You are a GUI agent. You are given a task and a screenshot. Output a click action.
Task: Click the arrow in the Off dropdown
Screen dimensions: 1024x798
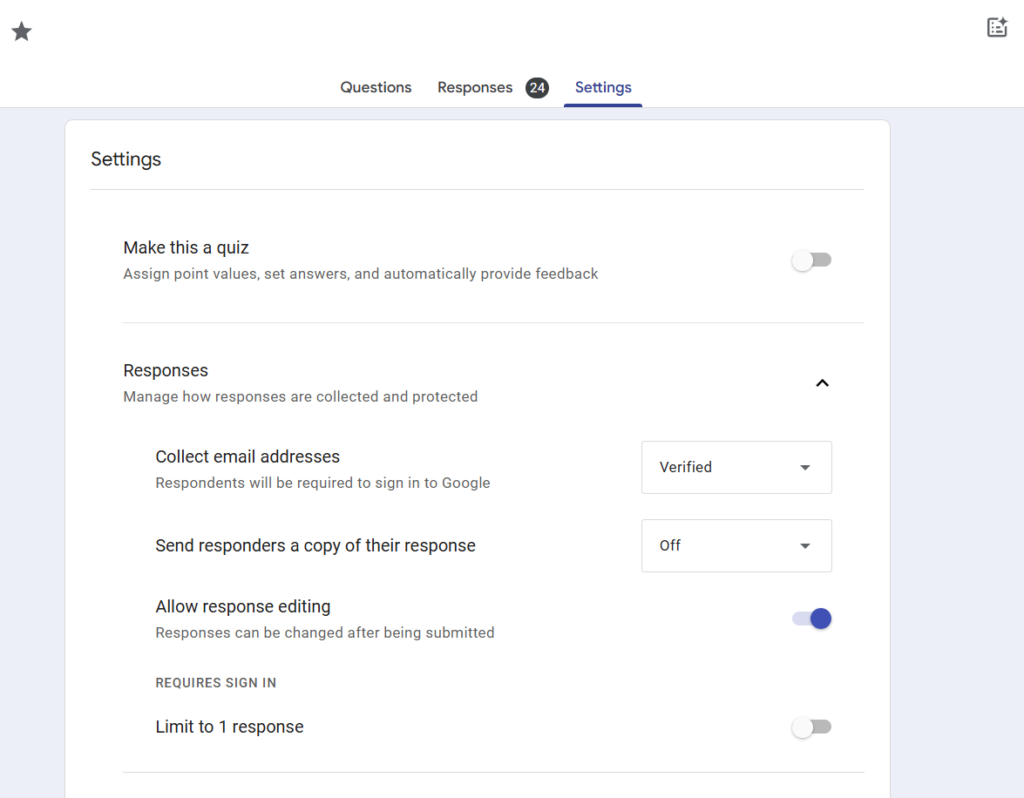[x=805, y=546]
